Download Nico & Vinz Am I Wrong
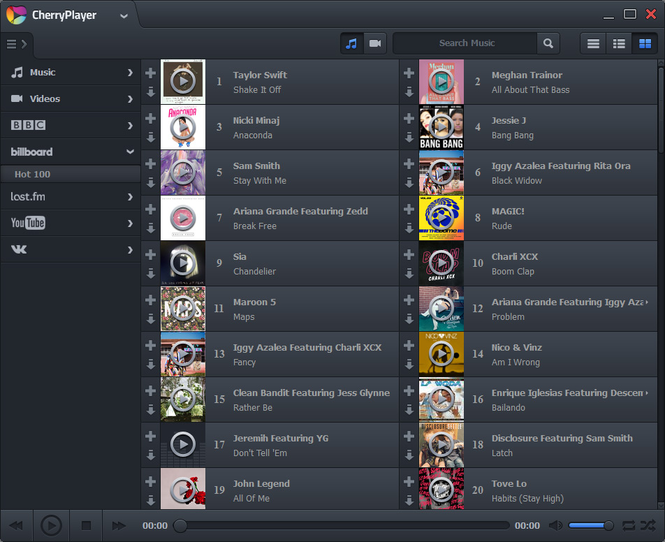Viewport: 665px width, 542px height. [409, 364]
